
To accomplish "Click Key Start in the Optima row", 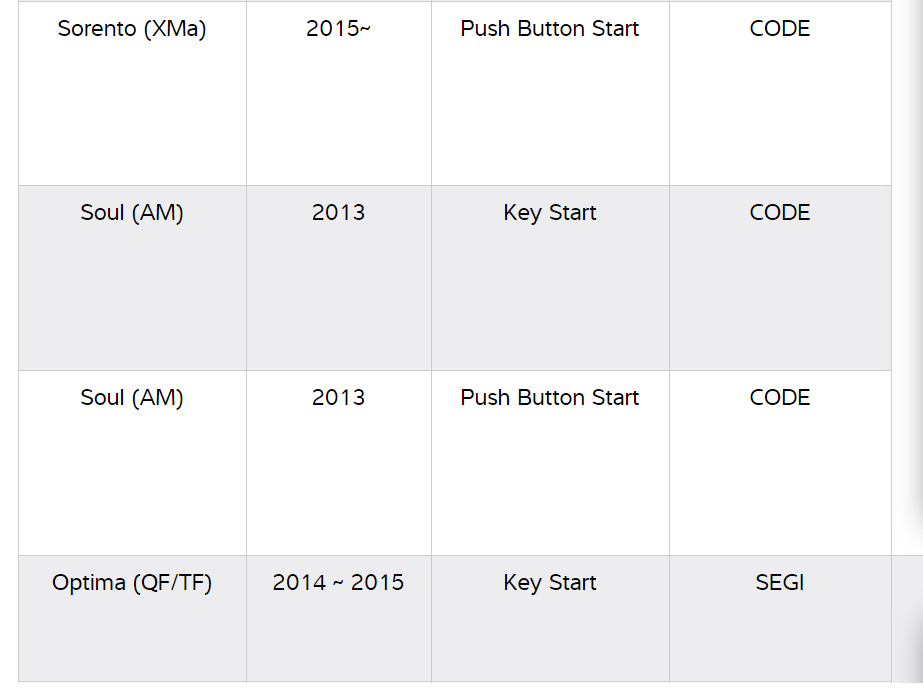I will click(550, 583).
